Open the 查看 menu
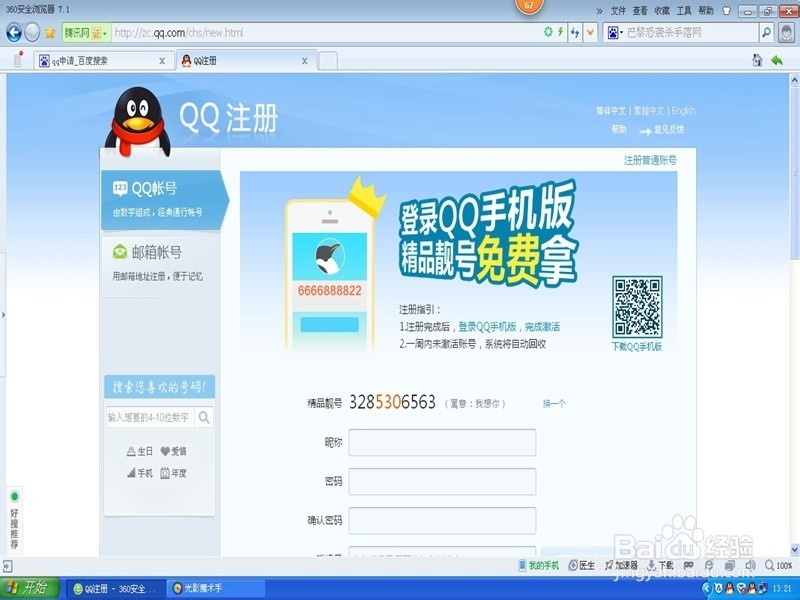 (640, 11)
